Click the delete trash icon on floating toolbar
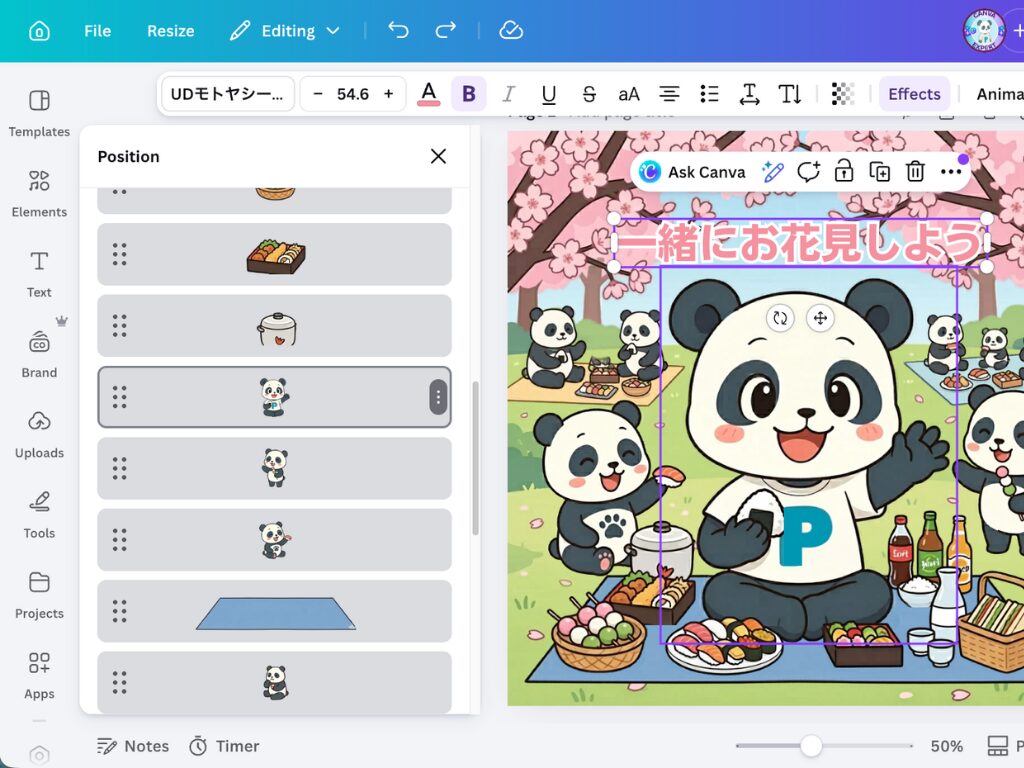 915,172
